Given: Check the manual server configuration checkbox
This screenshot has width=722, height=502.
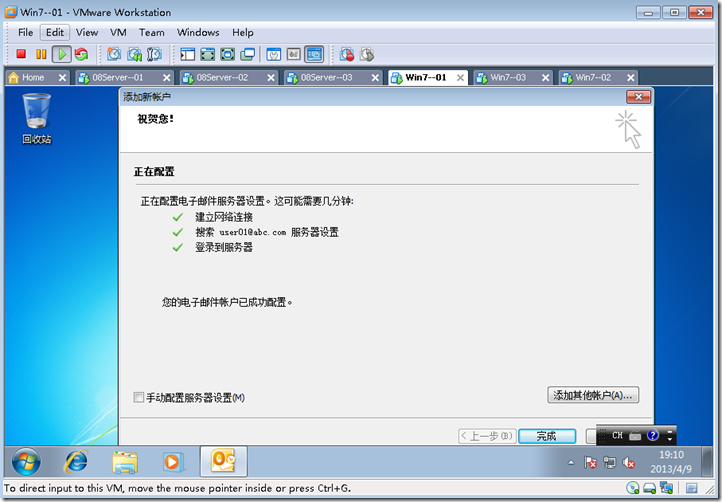Looking at the screenshot, I should point(139,397).
